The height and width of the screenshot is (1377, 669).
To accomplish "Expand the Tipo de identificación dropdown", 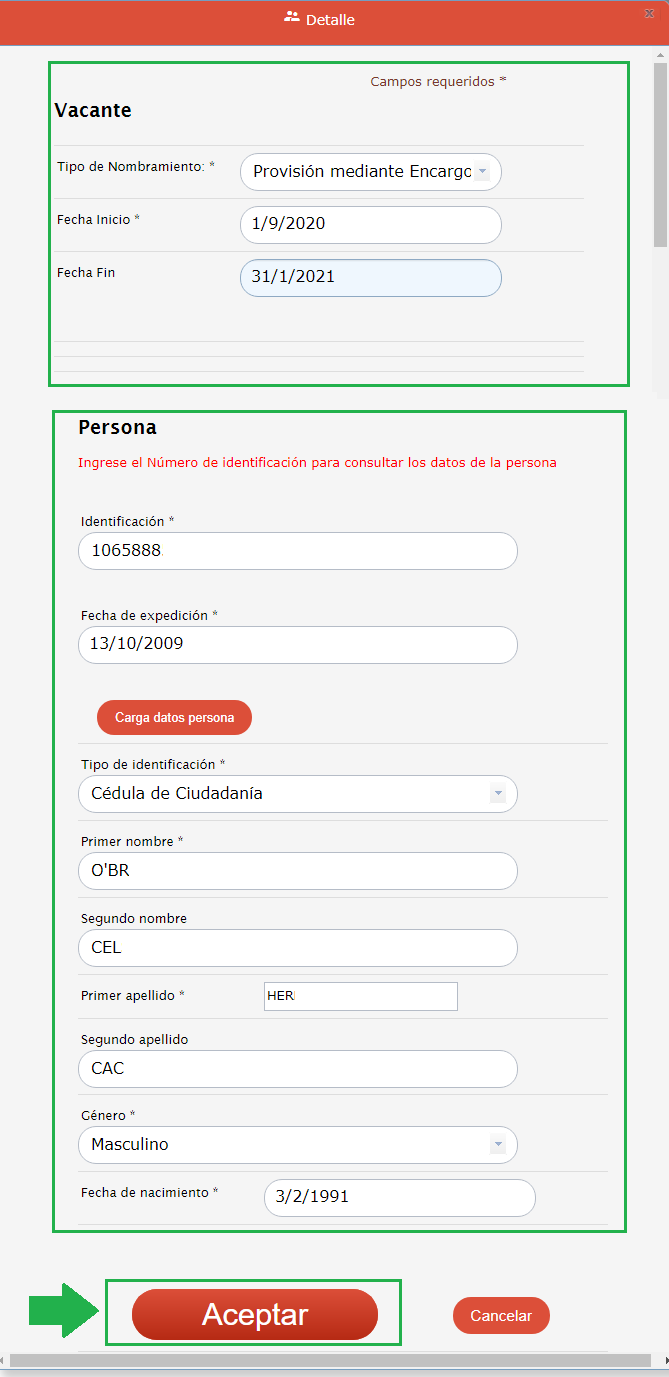I will (x=497, y=794).
